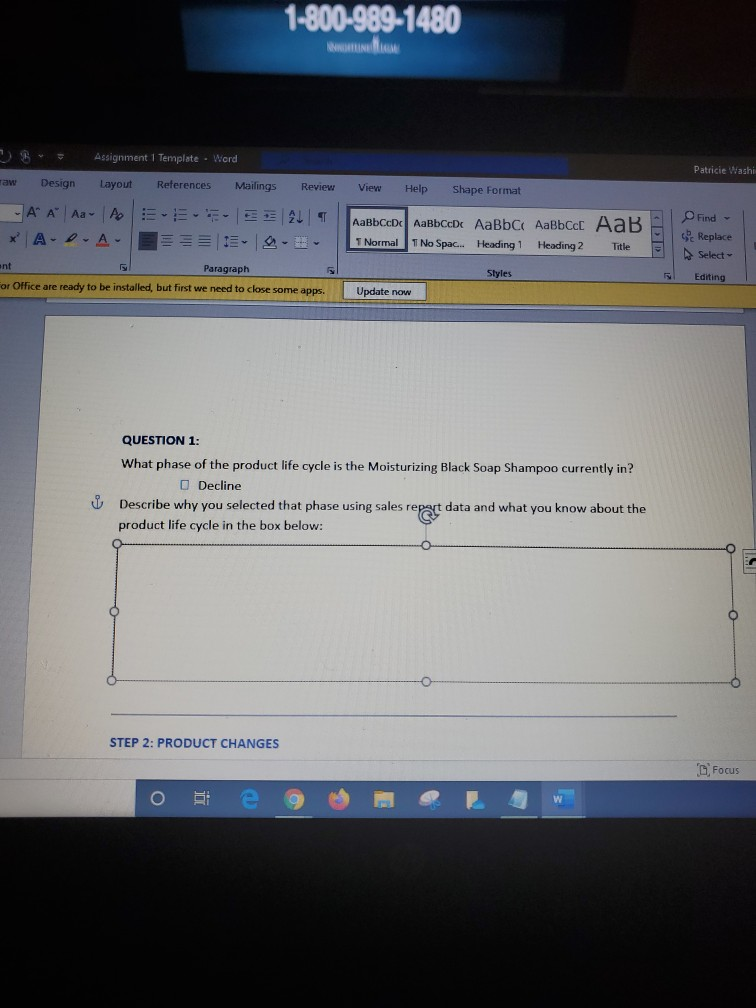Open the View tab

click(x=370, y=188)
